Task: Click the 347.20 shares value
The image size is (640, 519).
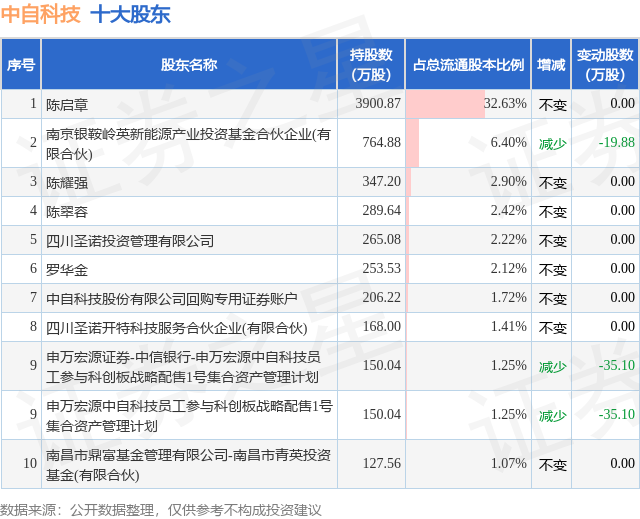Action: pyautogui.click(x=382, y=181)
